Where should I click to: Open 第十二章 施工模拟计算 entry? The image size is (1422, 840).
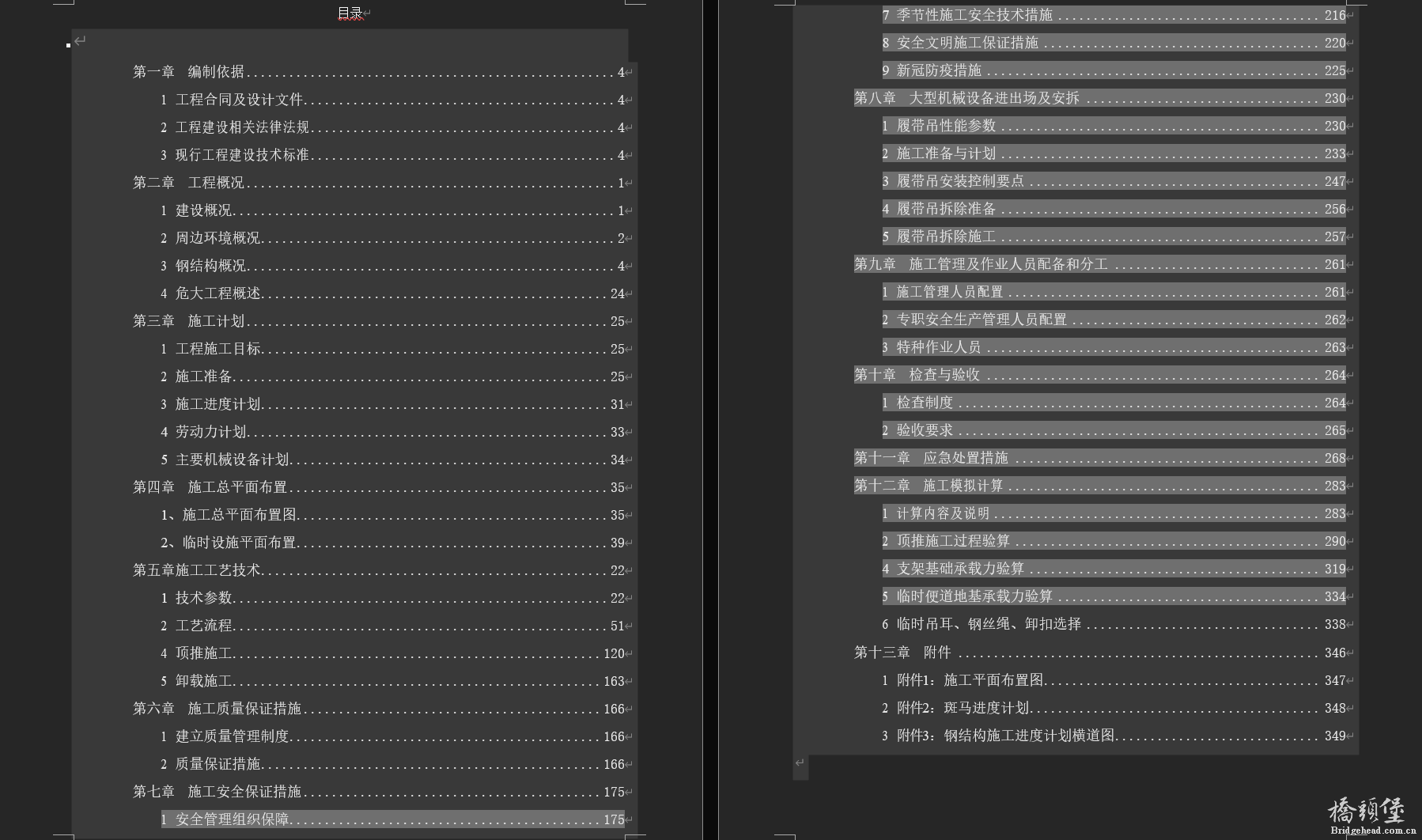1100,486
